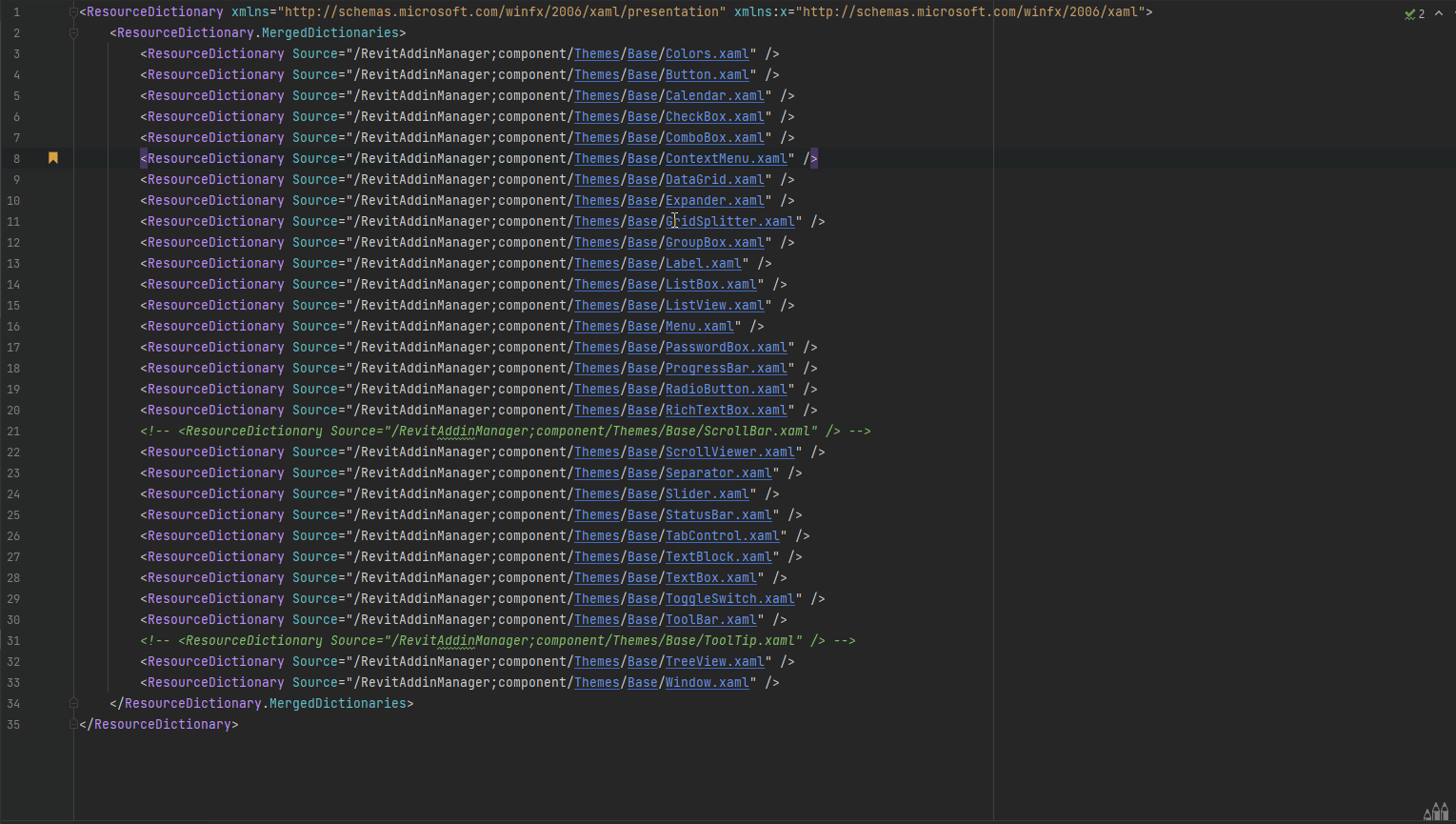Fold the MergedDictionaries block on line 2

pos(73,33)
